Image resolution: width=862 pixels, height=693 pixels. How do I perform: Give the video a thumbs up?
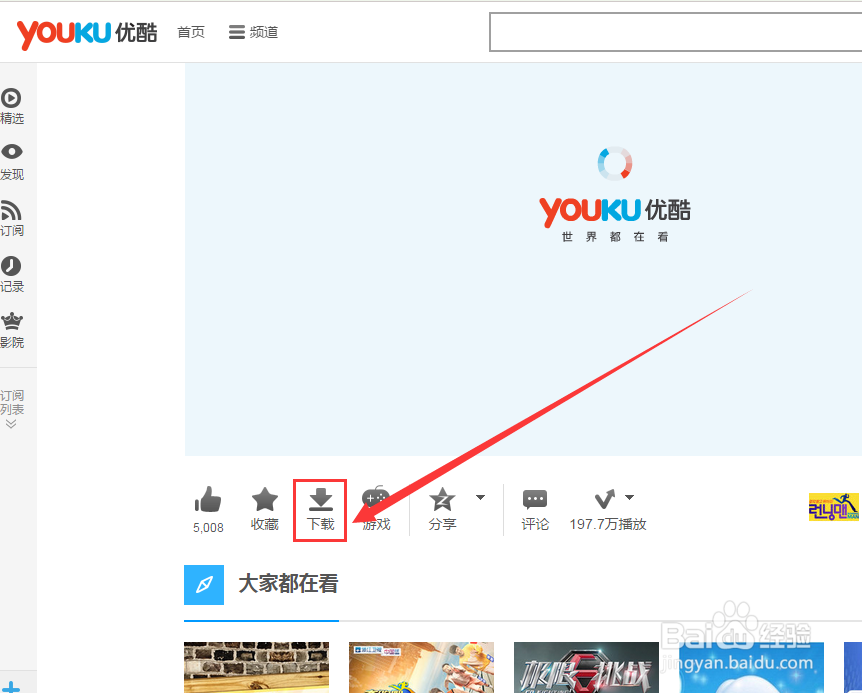(207, 497)
